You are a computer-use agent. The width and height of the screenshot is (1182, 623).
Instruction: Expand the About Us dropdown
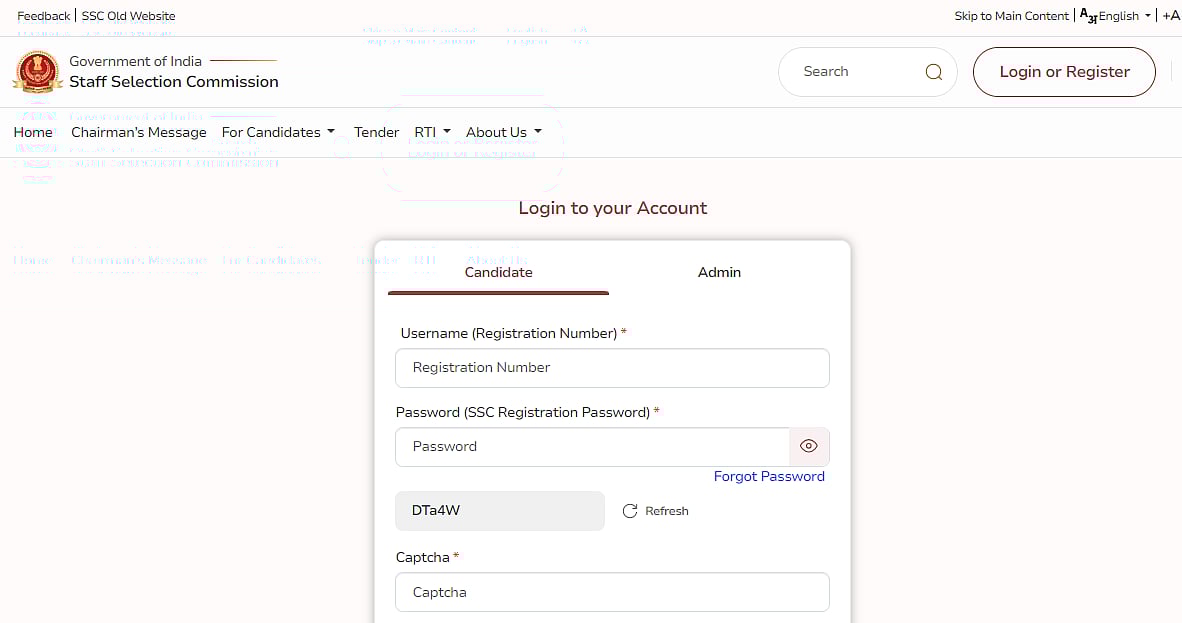tap(504, 132)
